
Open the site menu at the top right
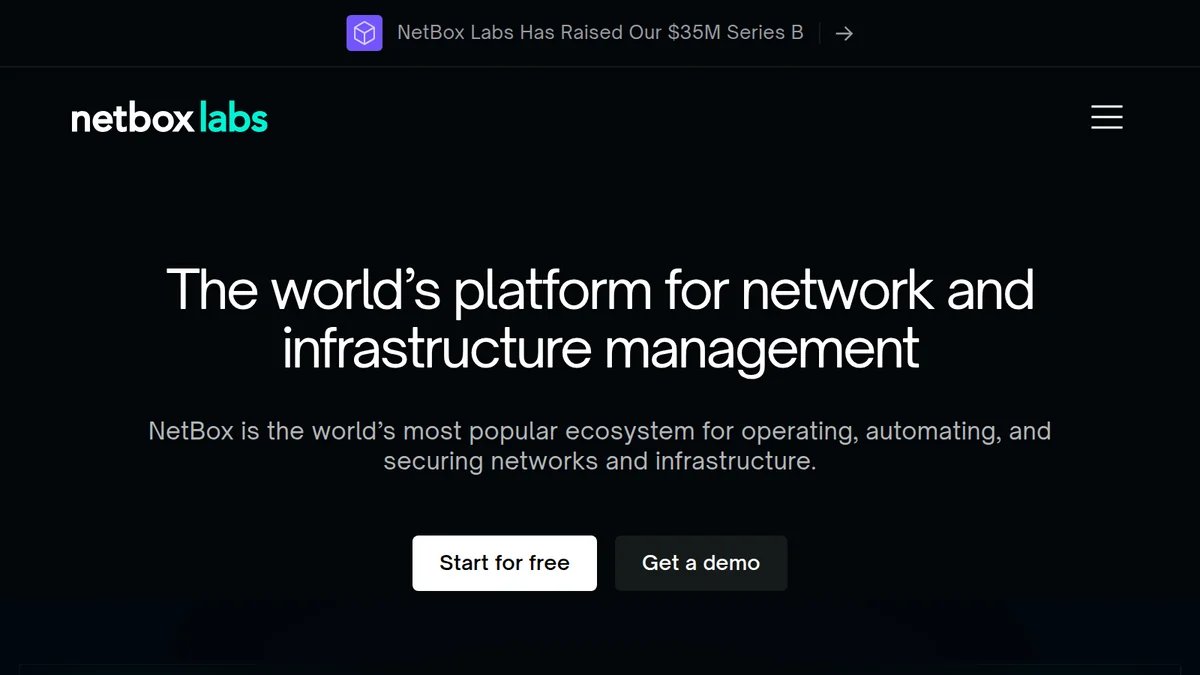[1107, 117]
